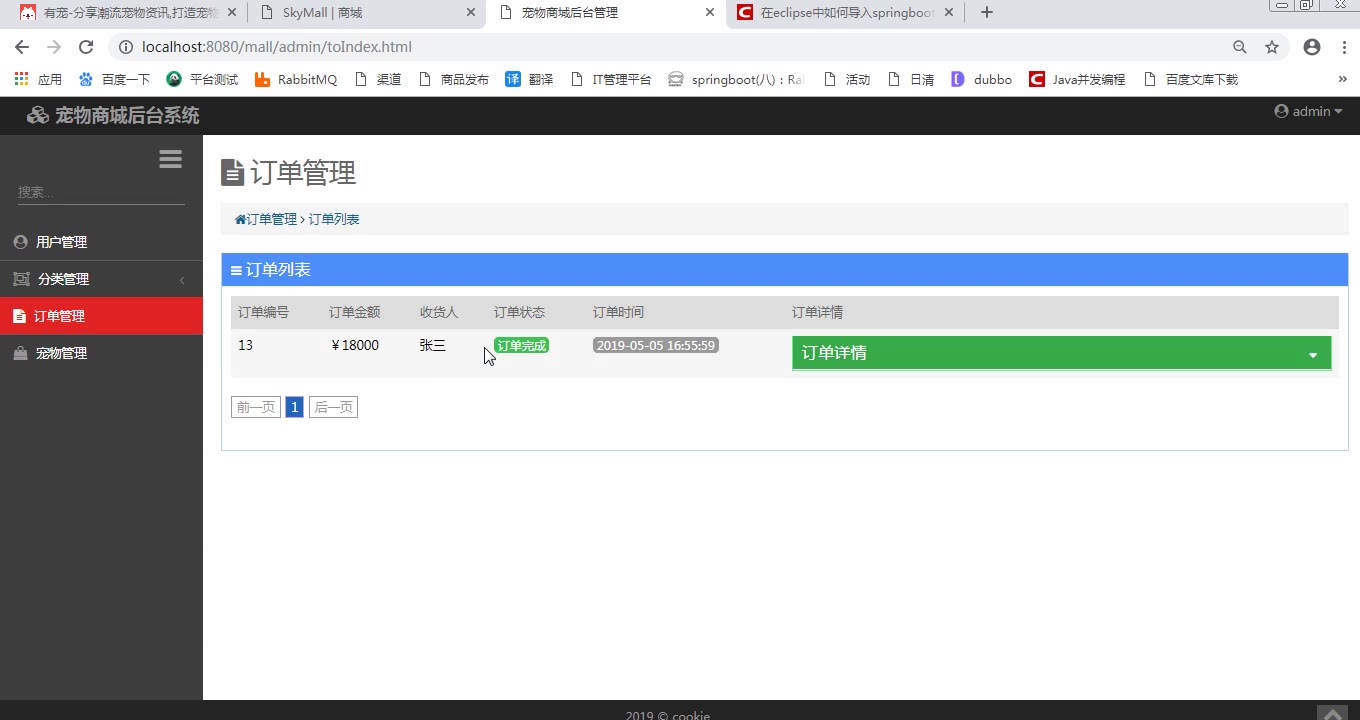Close the 宠物商城后台管理 tab
The width and height of the screenshot is (1360, 720).
710,13
